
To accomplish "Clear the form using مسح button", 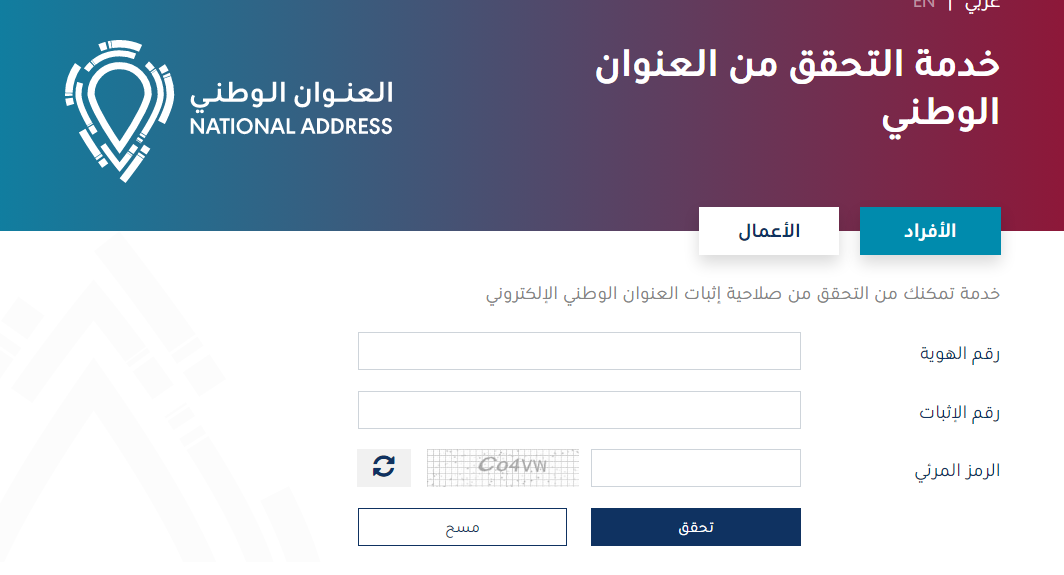I will 462,527.
